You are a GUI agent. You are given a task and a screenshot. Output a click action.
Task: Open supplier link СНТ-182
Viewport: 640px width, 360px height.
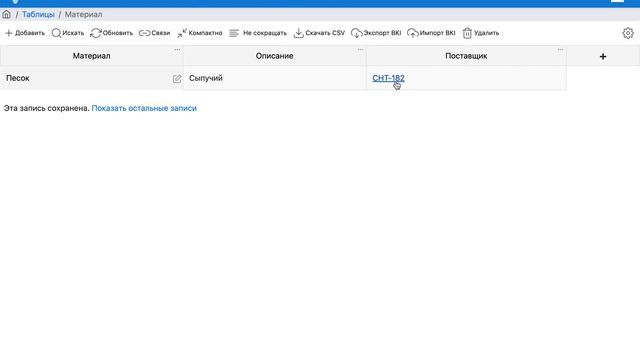(388, 78)
